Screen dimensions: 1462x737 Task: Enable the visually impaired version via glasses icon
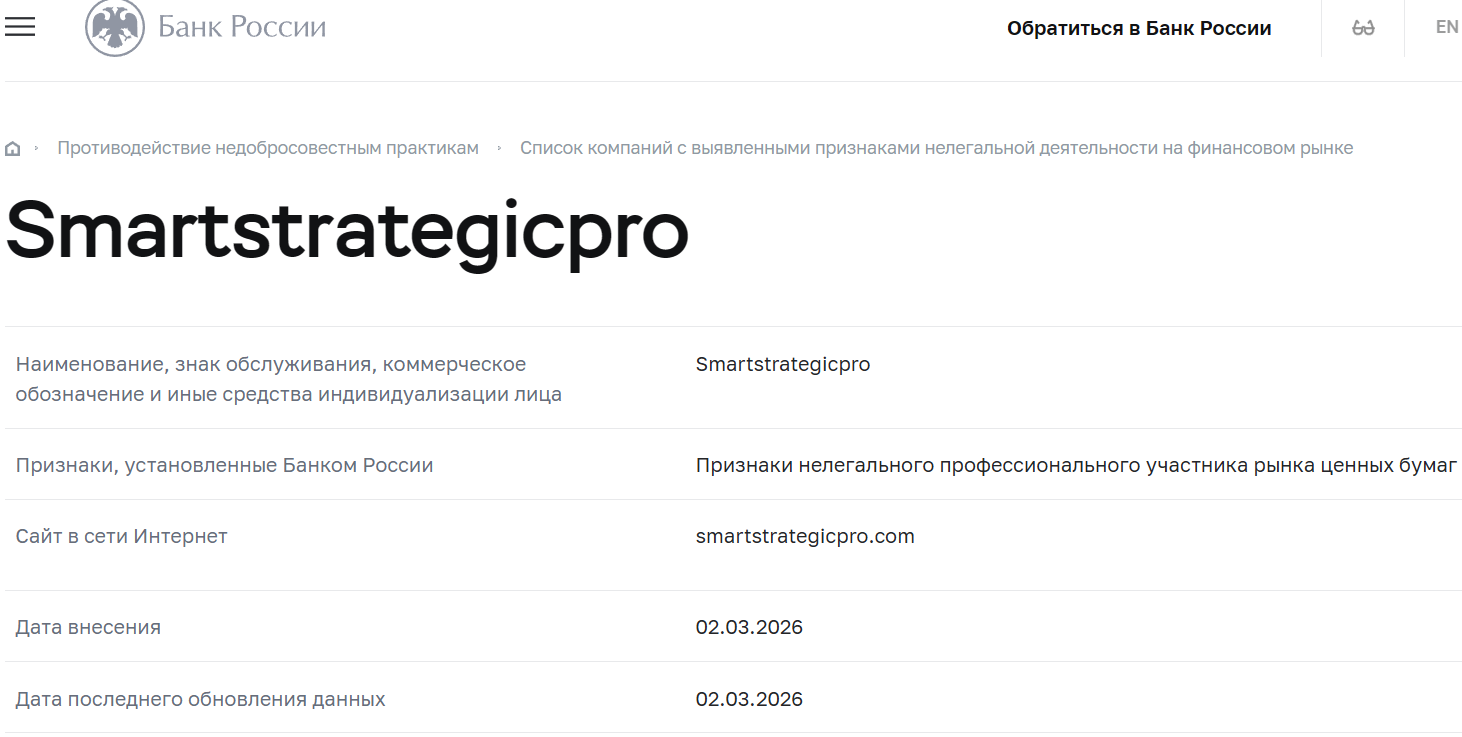click(1361, 27)
